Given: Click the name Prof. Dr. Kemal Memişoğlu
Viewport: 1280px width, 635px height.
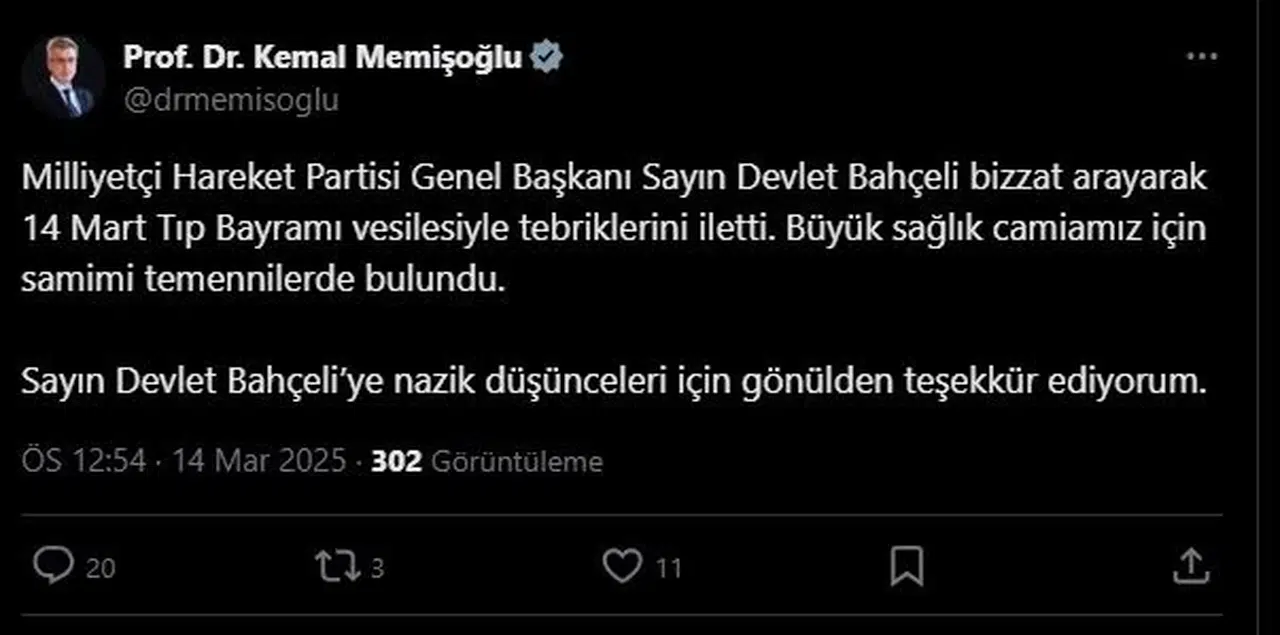Looking at the screenshot, I should point(322,58).
